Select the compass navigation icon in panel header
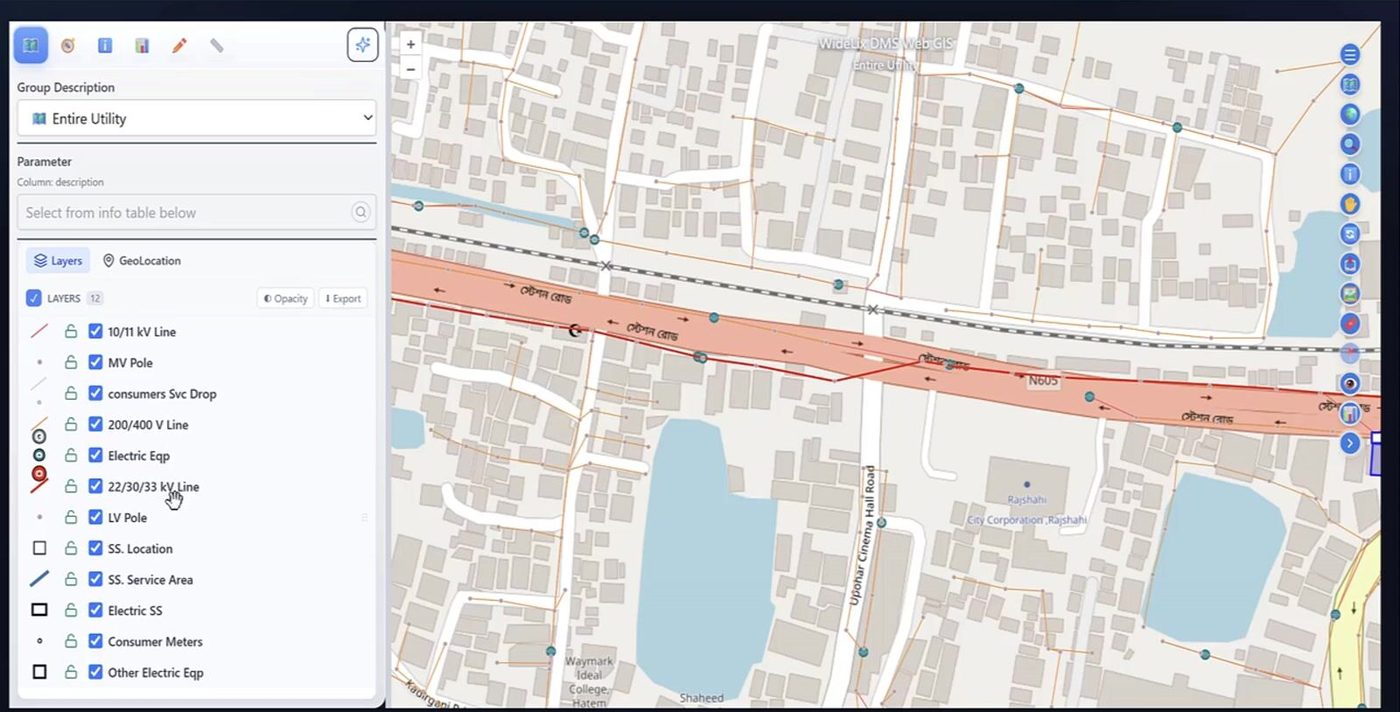Screen dimensions: 1400x712 point(68,45)
